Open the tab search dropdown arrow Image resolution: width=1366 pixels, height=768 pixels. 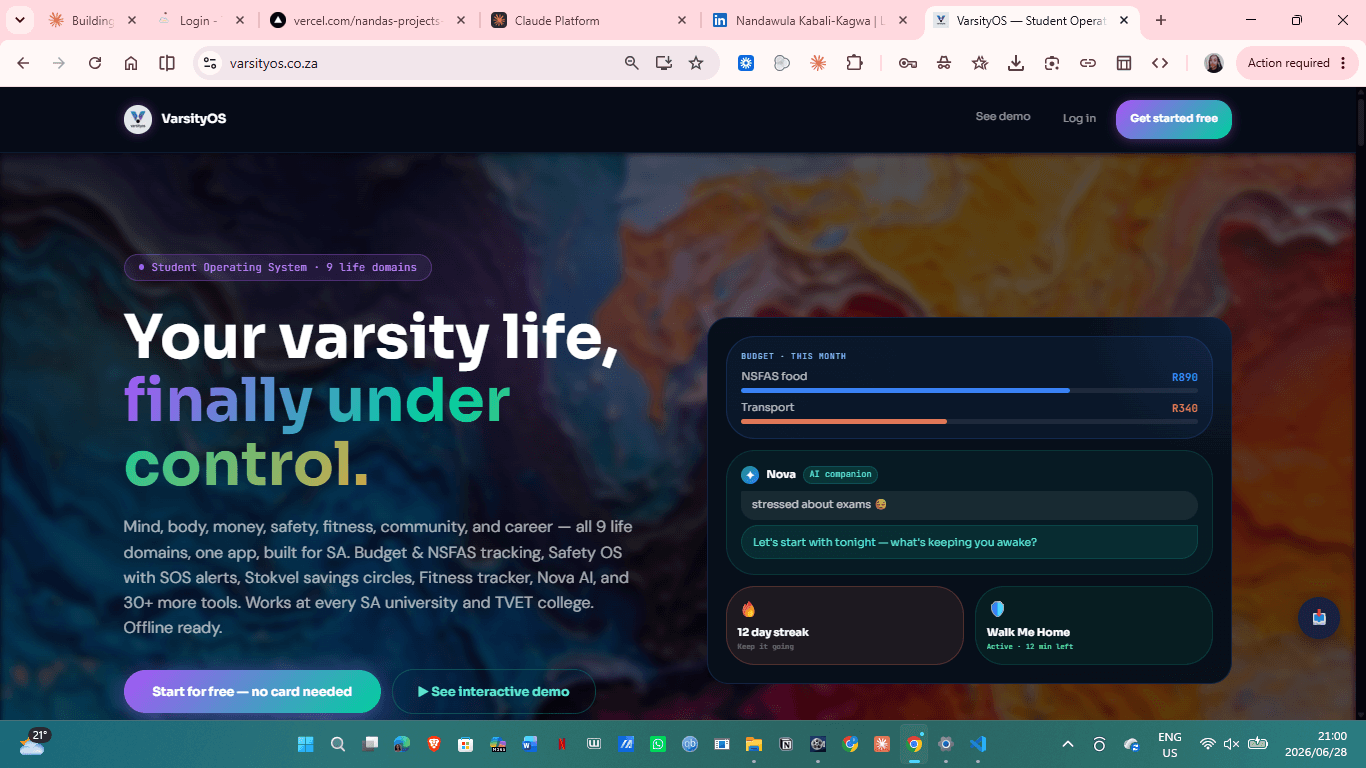click(19, 20)
